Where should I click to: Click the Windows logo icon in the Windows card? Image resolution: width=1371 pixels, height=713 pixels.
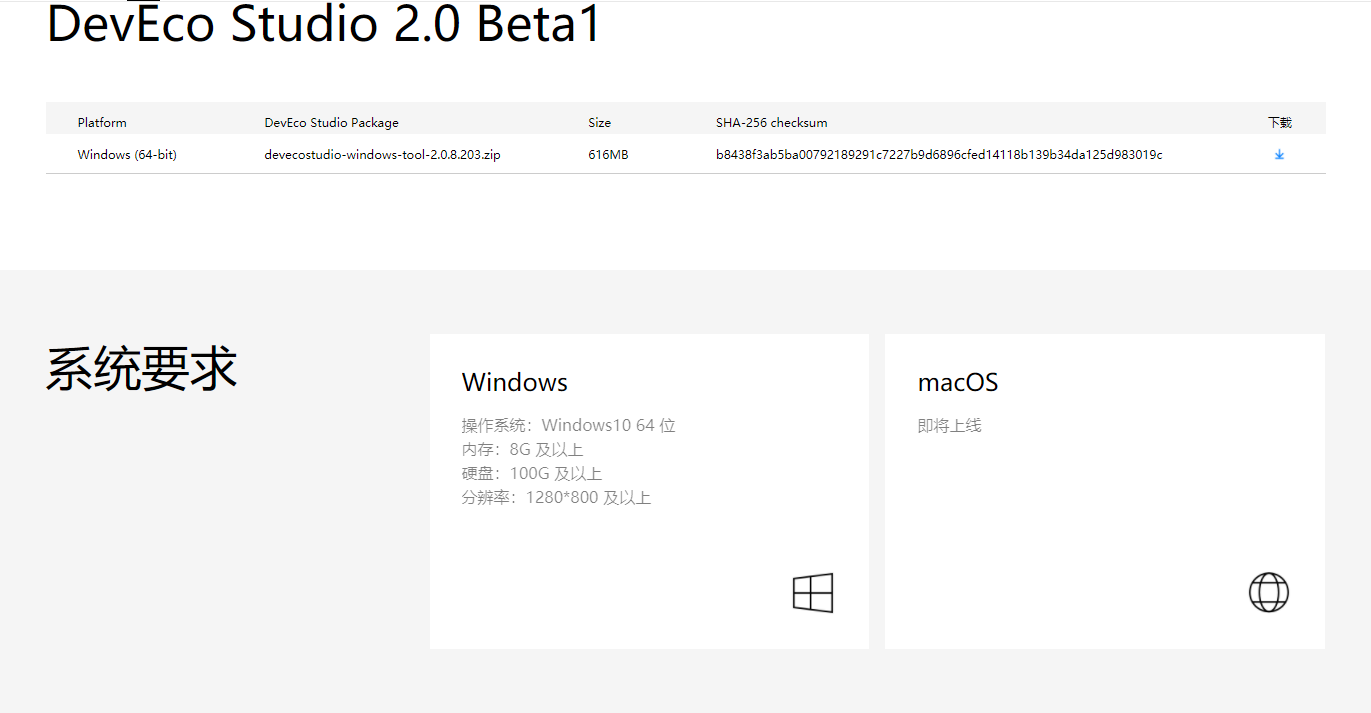812,593
